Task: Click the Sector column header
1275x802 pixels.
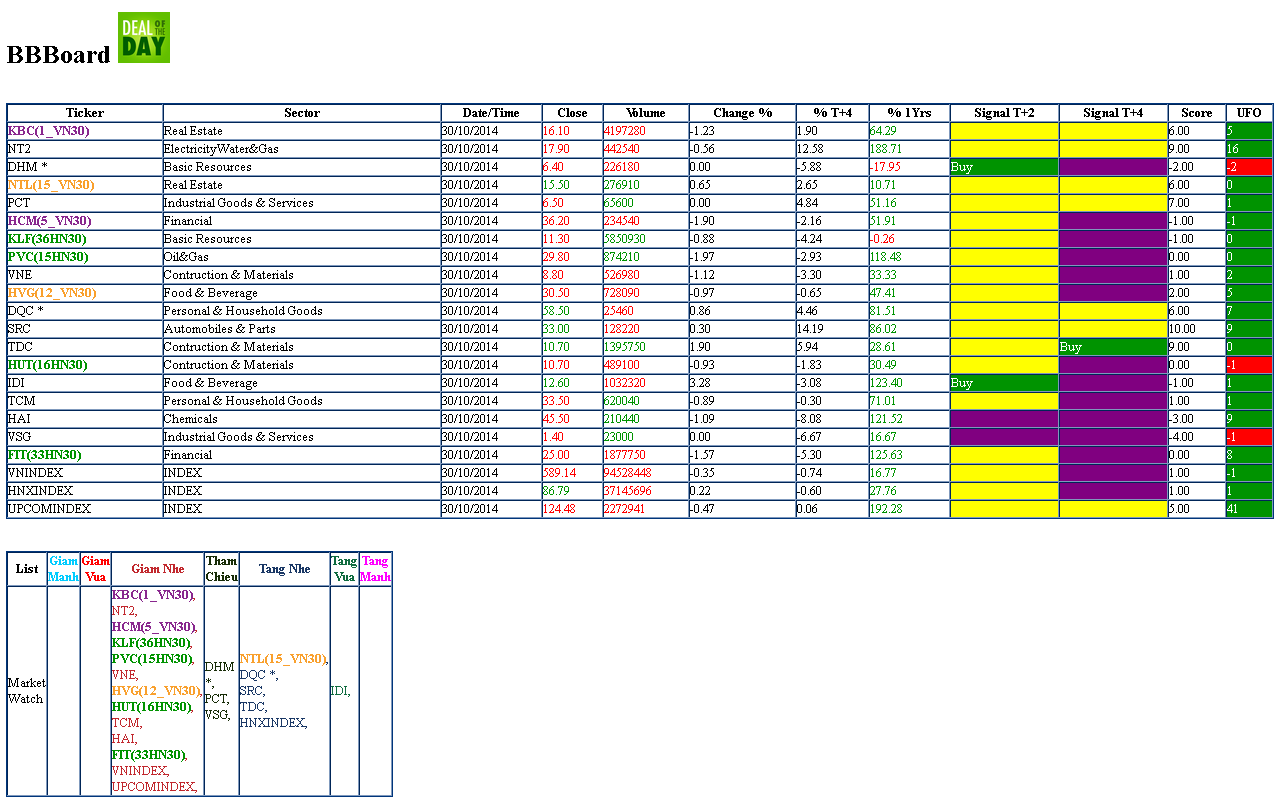Action: click(301, 113)
